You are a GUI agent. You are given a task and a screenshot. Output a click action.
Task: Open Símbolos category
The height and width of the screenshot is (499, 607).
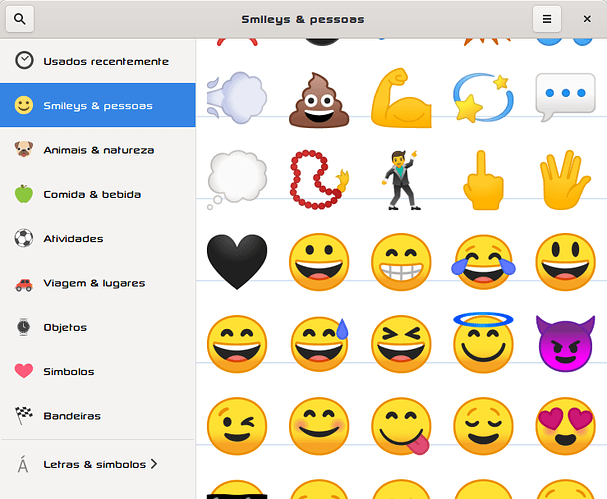click(x=98, y=372)
